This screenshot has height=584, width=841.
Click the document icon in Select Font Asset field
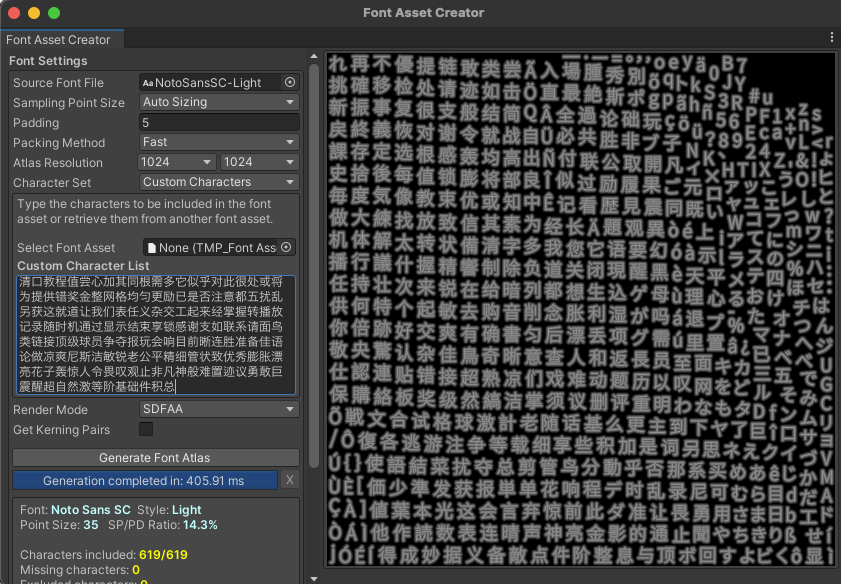pos(152,248)
